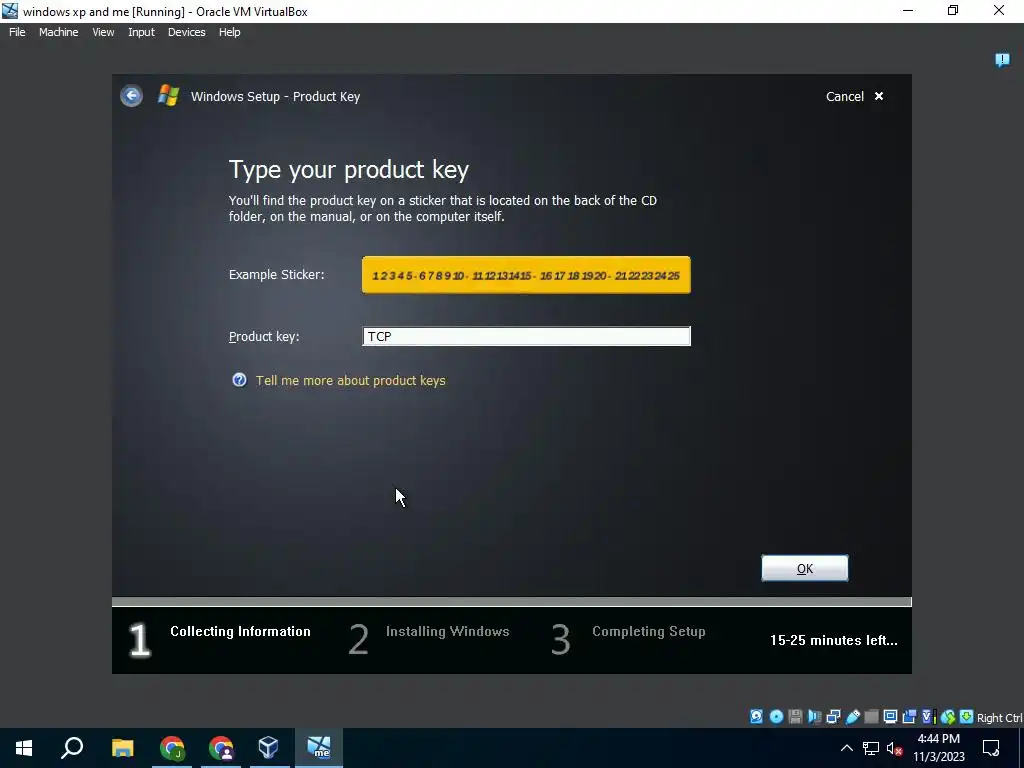
Task: Click the 'Collecting Information' step label
Action: [240, 632]
